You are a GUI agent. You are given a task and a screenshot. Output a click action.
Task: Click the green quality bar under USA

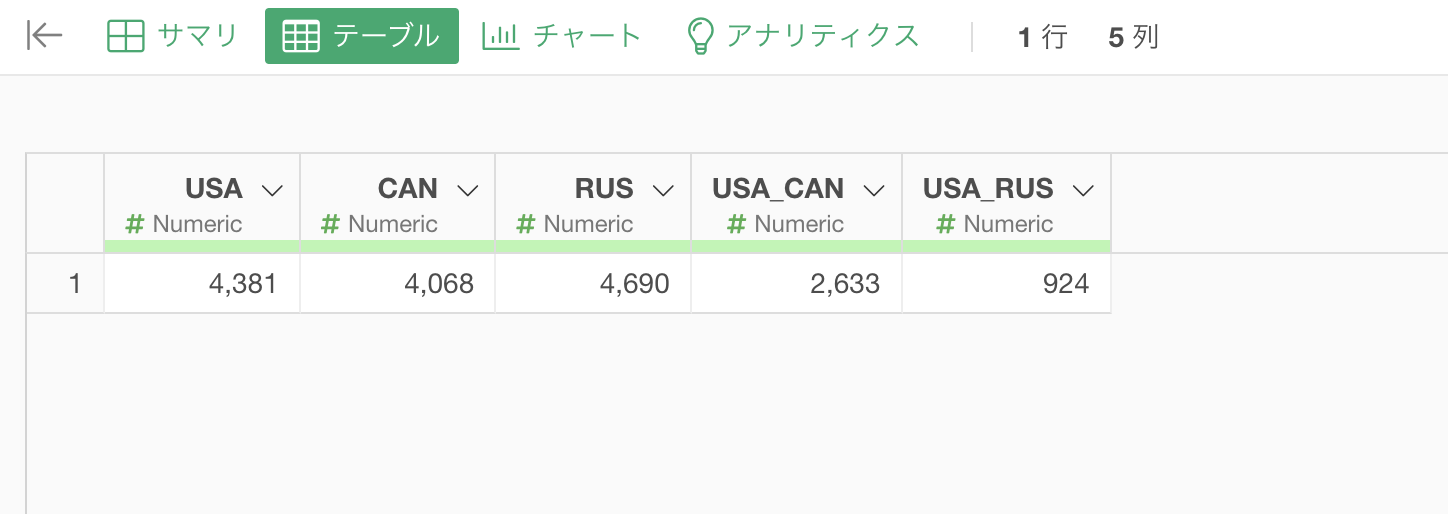[202, 246]
